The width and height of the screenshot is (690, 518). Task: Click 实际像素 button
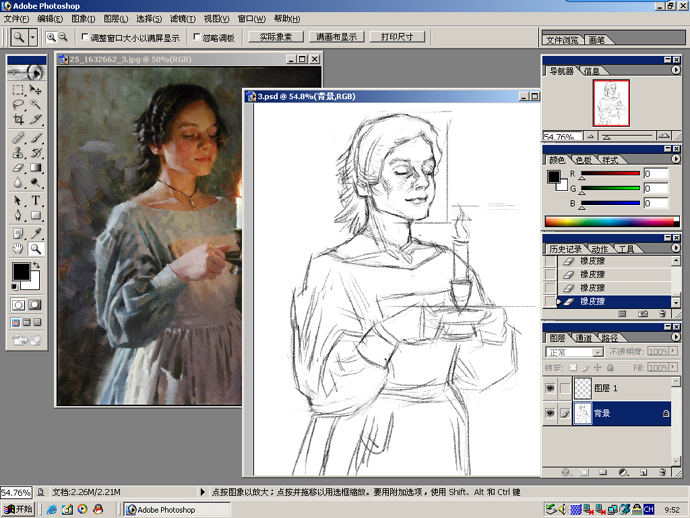tap(275, 37)
